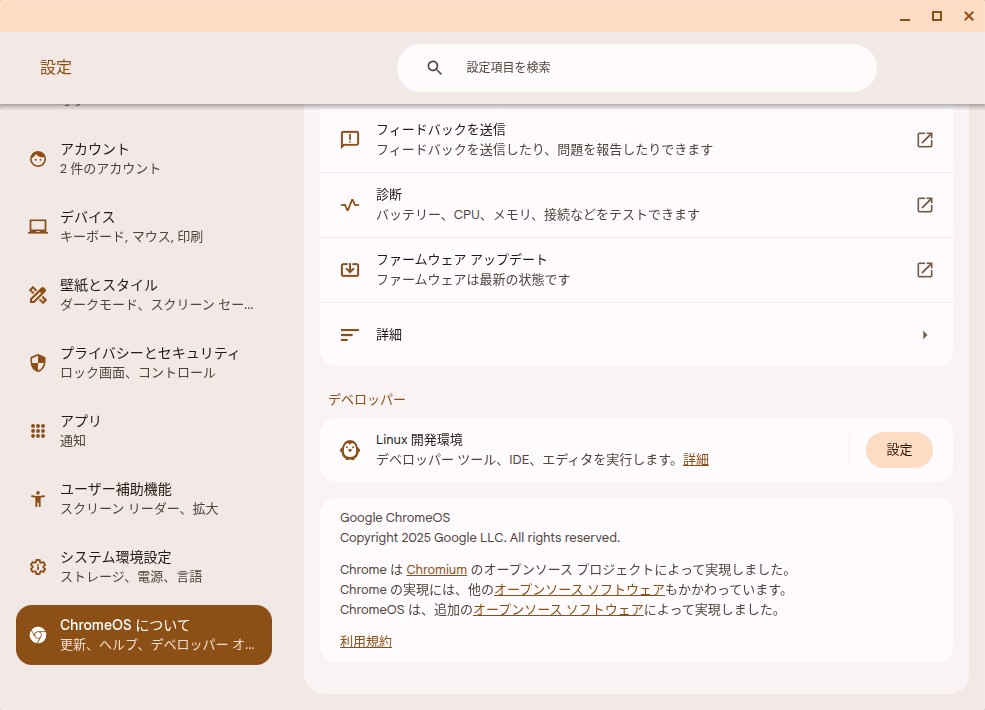The height and width of the screenshot is (710, 985).
Task: Open external link for ファームウェア アップデート
Action: click(x=925, y=270)
